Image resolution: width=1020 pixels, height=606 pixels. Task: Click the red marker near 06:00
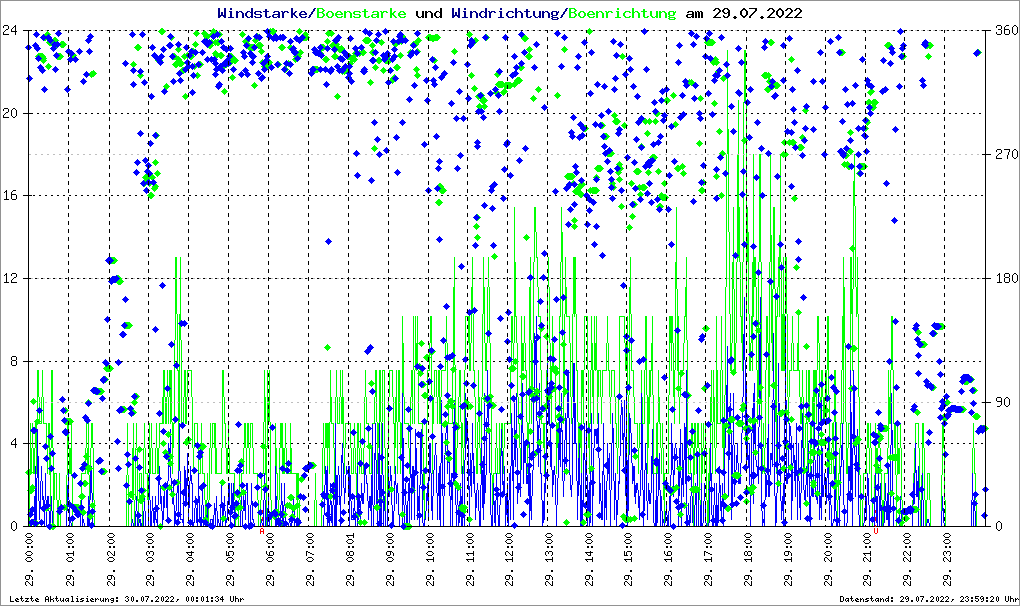coord(263,532)
